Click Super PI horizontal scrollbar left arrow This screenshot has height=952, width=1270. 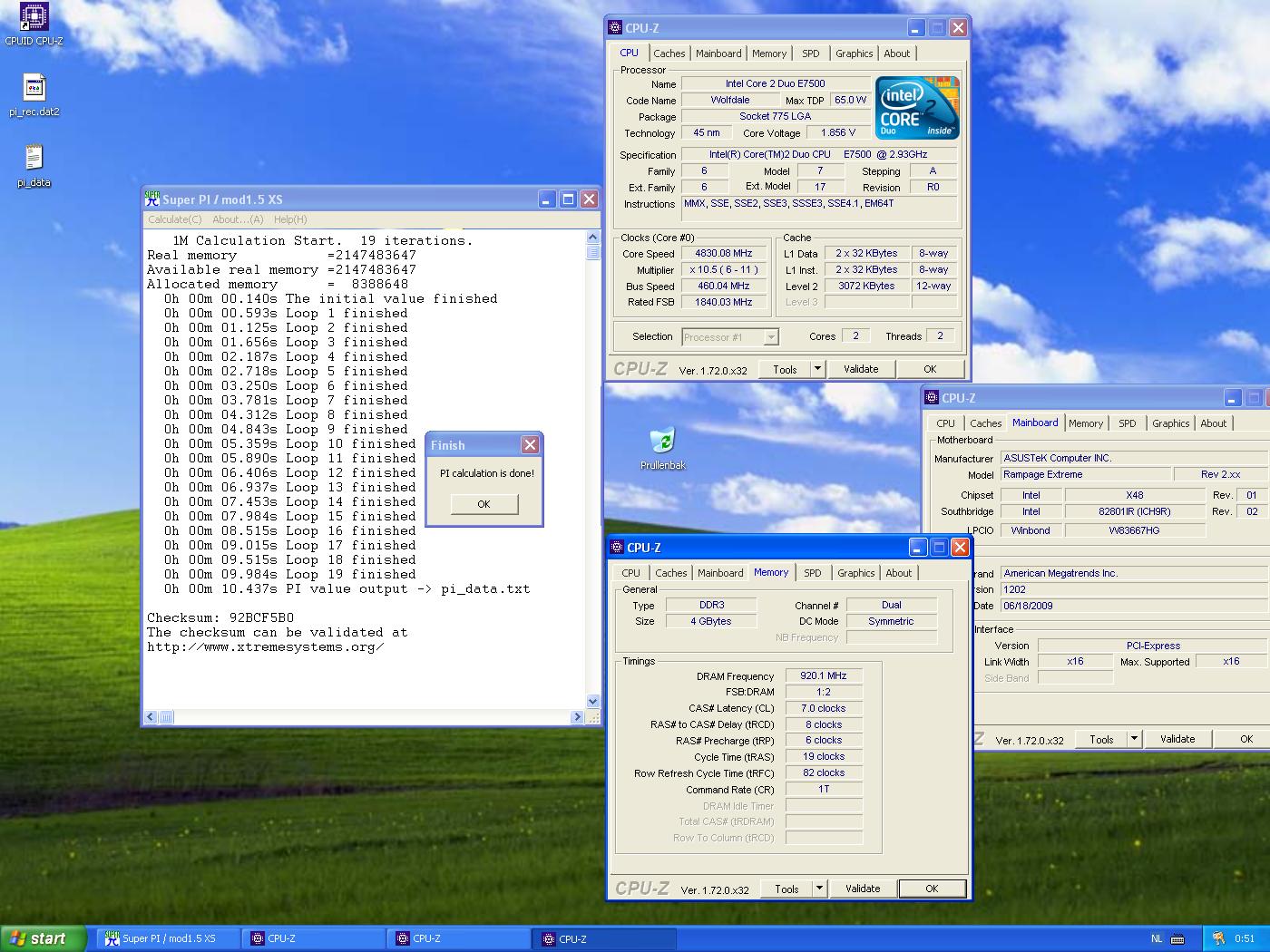pos(151,717)
